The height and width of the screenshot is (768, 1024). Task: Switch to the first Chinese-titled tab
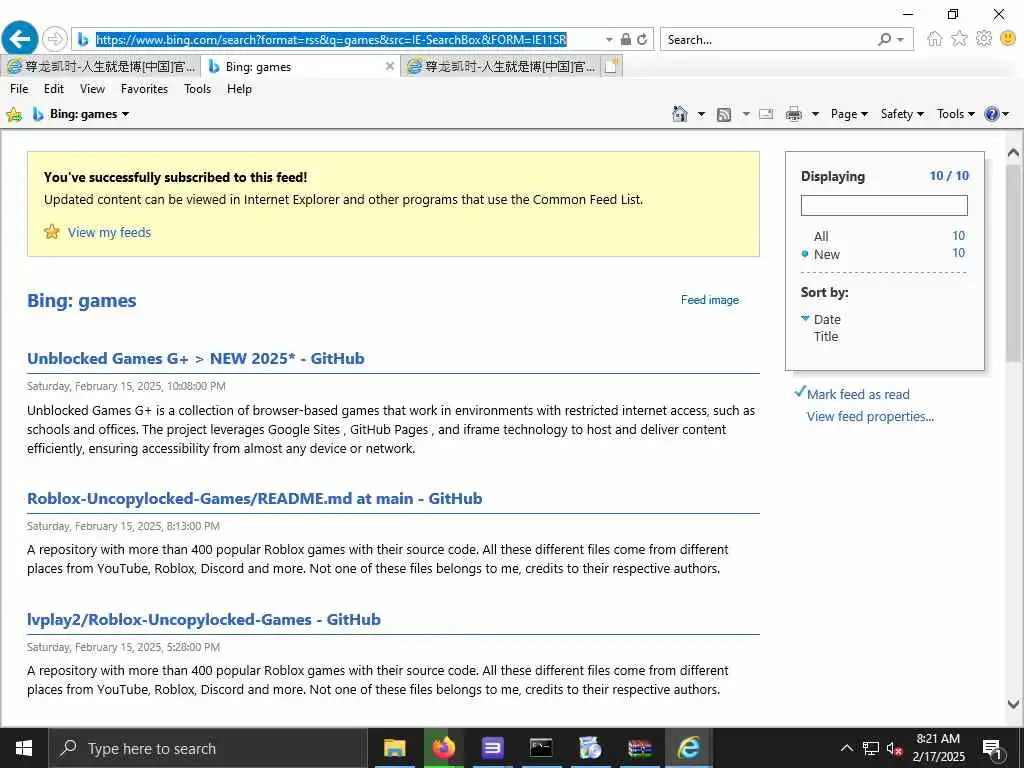(x=101, y=66)
